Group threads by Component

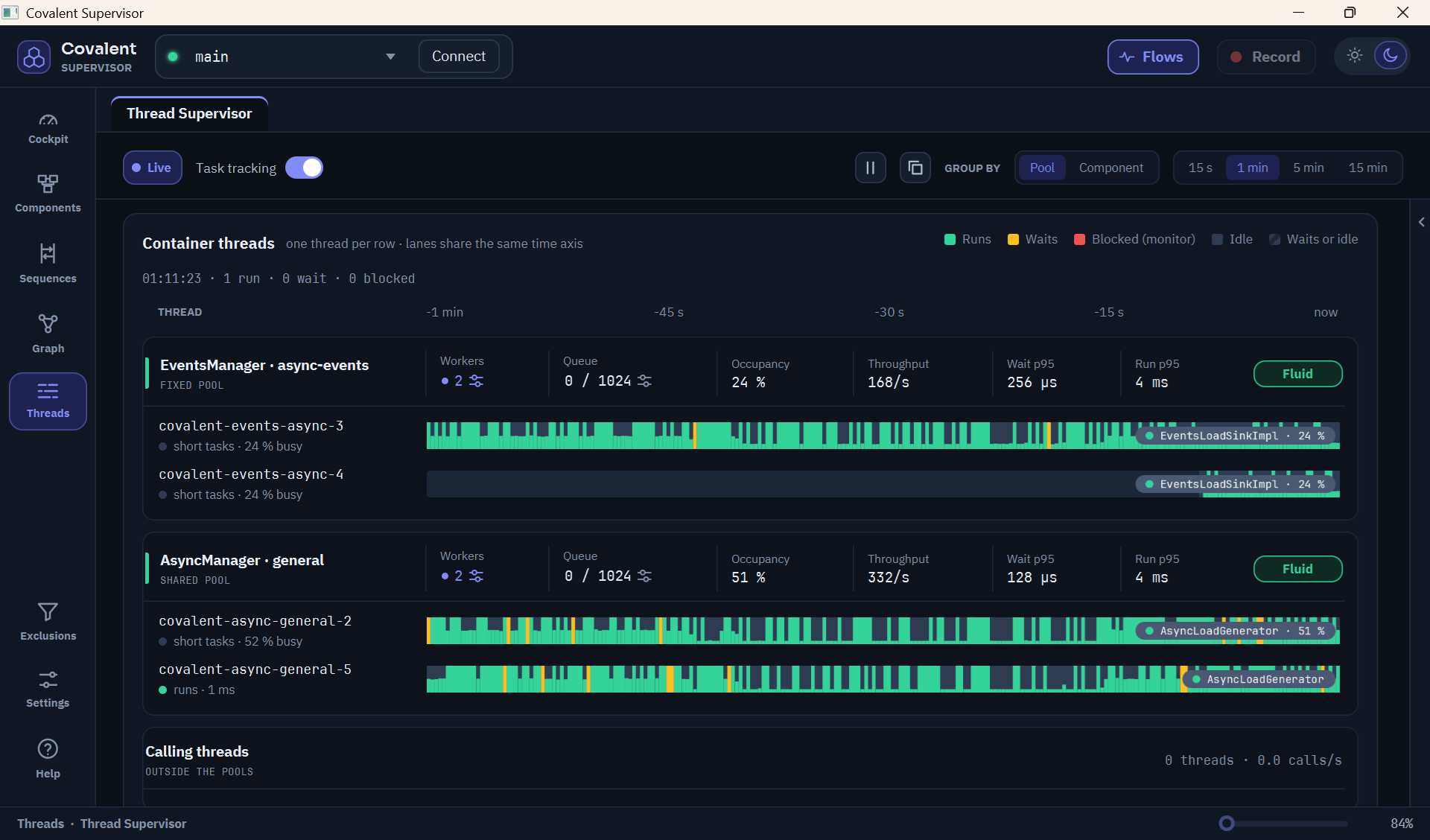(x=1110, y=168)
